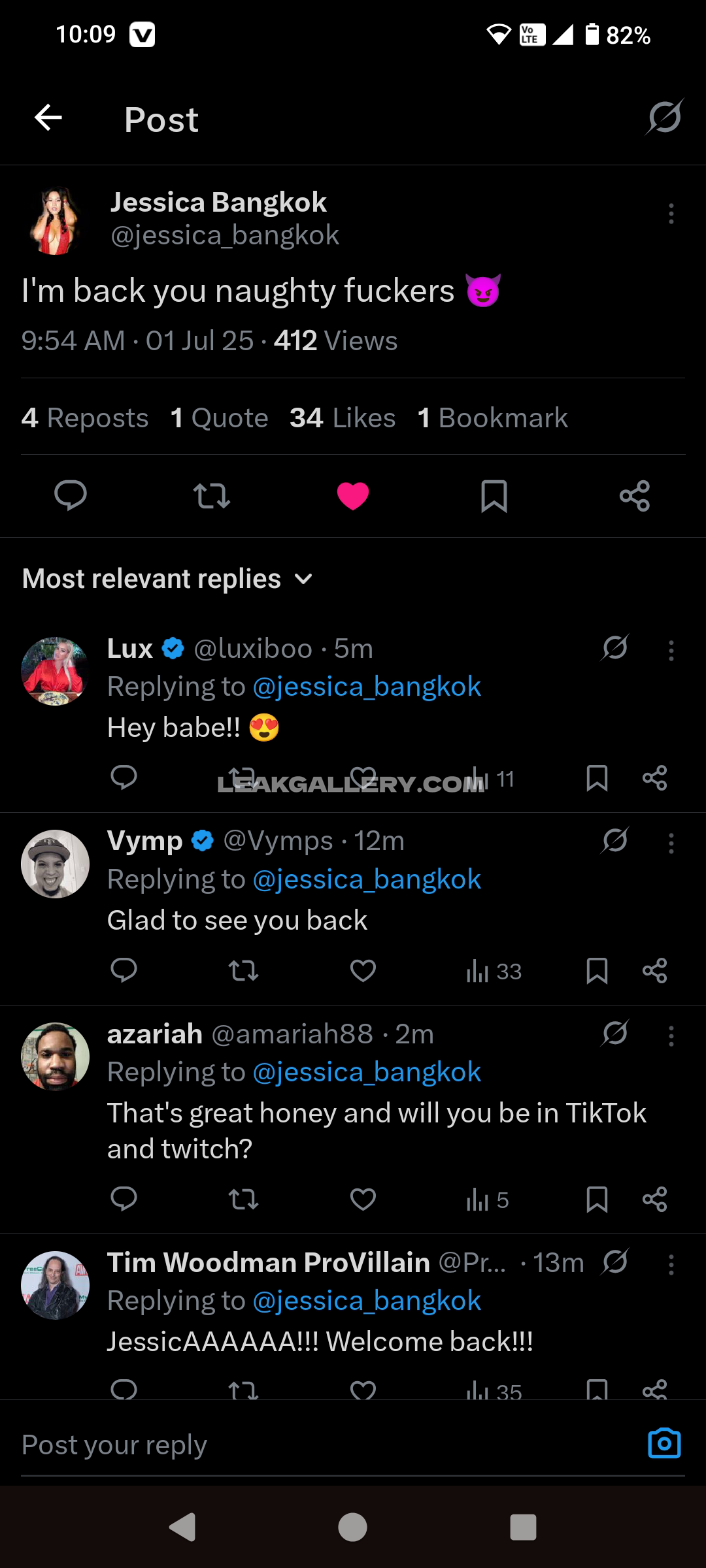This screenshot has width=706, height=1568.
Task: Open the @jessica_bangkok mention in Lux's reply
Action: click(367, 687)
